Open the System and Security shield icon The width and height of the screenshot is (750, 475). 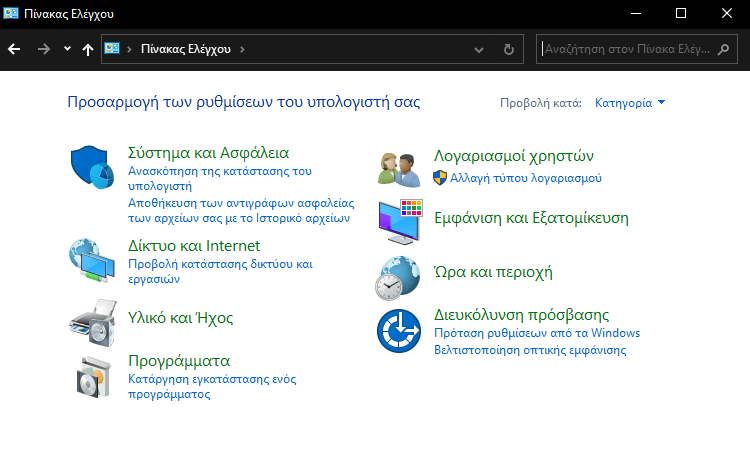click(x=92, y=167)
